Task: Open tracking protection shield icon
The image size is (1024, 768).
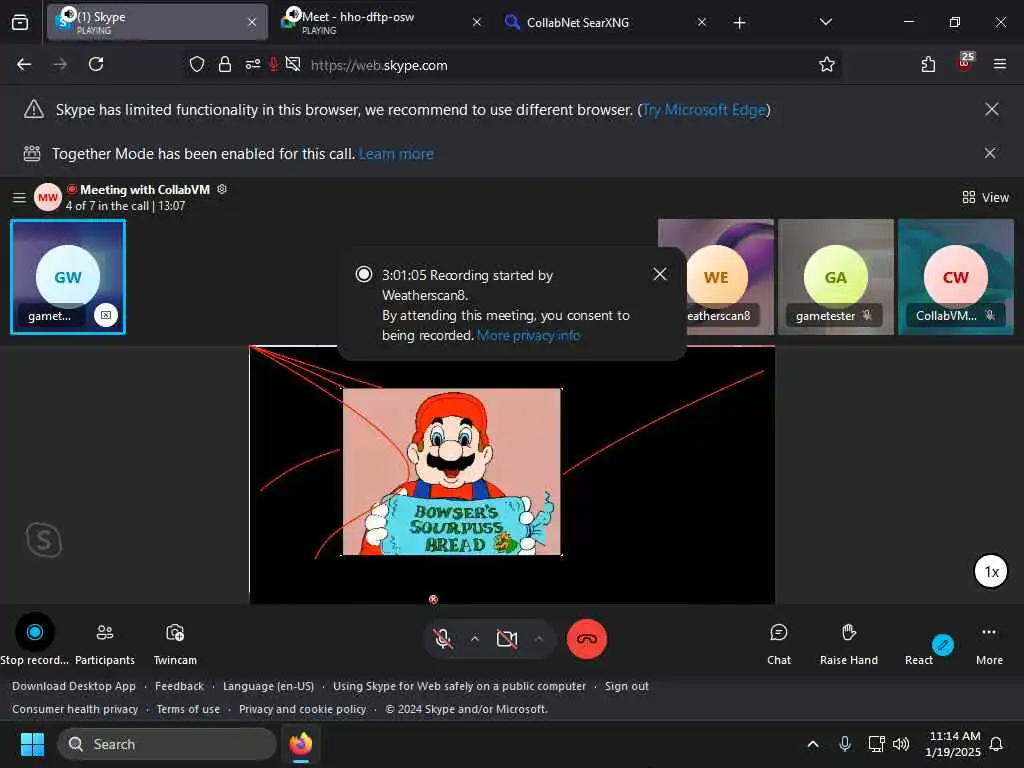Action: (197, 64)
